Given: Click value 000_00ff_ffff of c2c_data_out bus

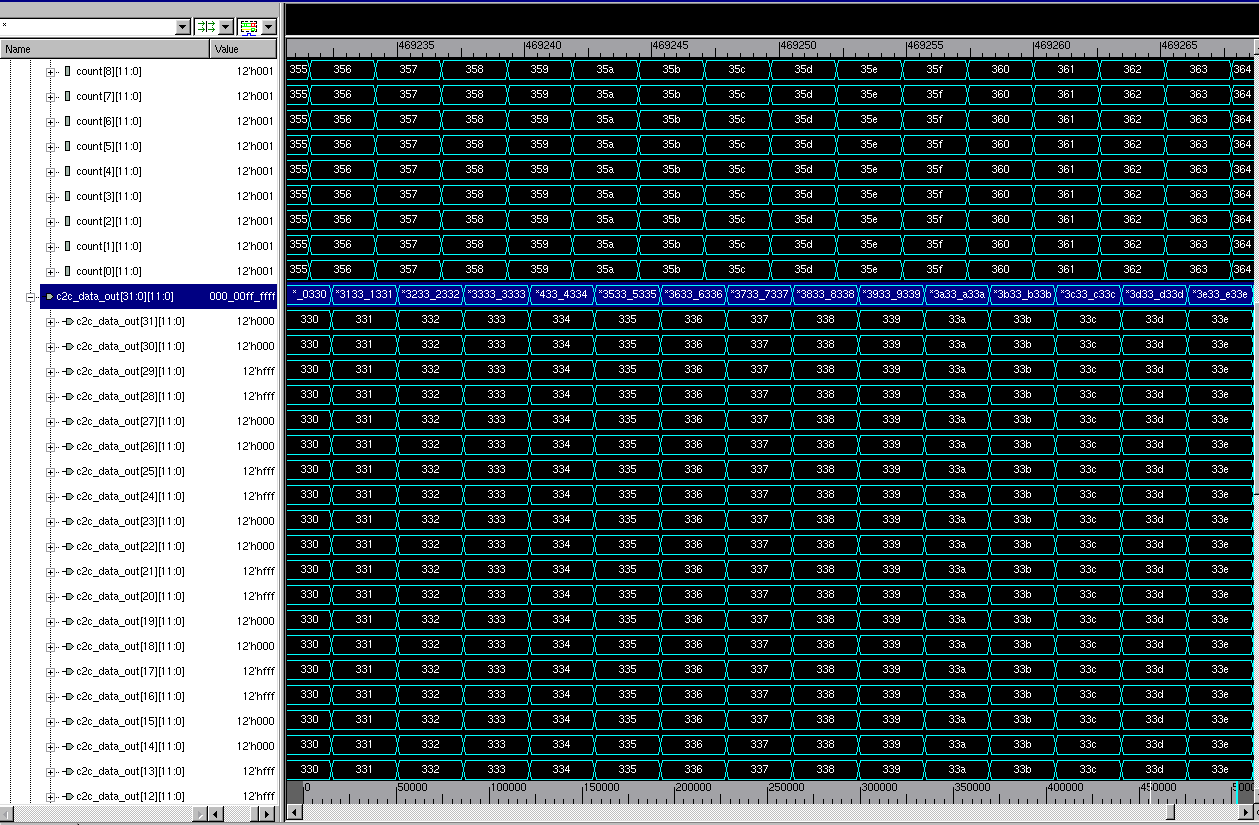Looking at the screenshot, I should (x=242, y=296).
